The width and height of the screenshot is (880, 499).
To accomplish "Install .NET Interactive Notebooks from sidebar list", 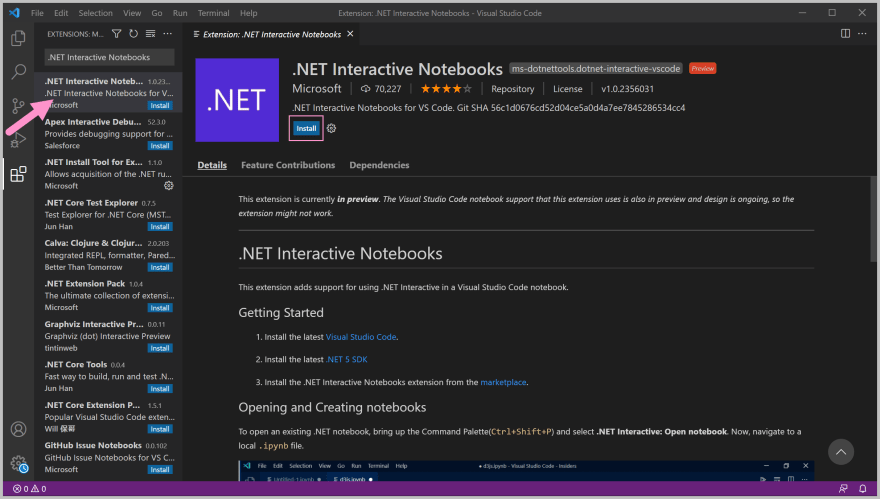I will (160, 106).
